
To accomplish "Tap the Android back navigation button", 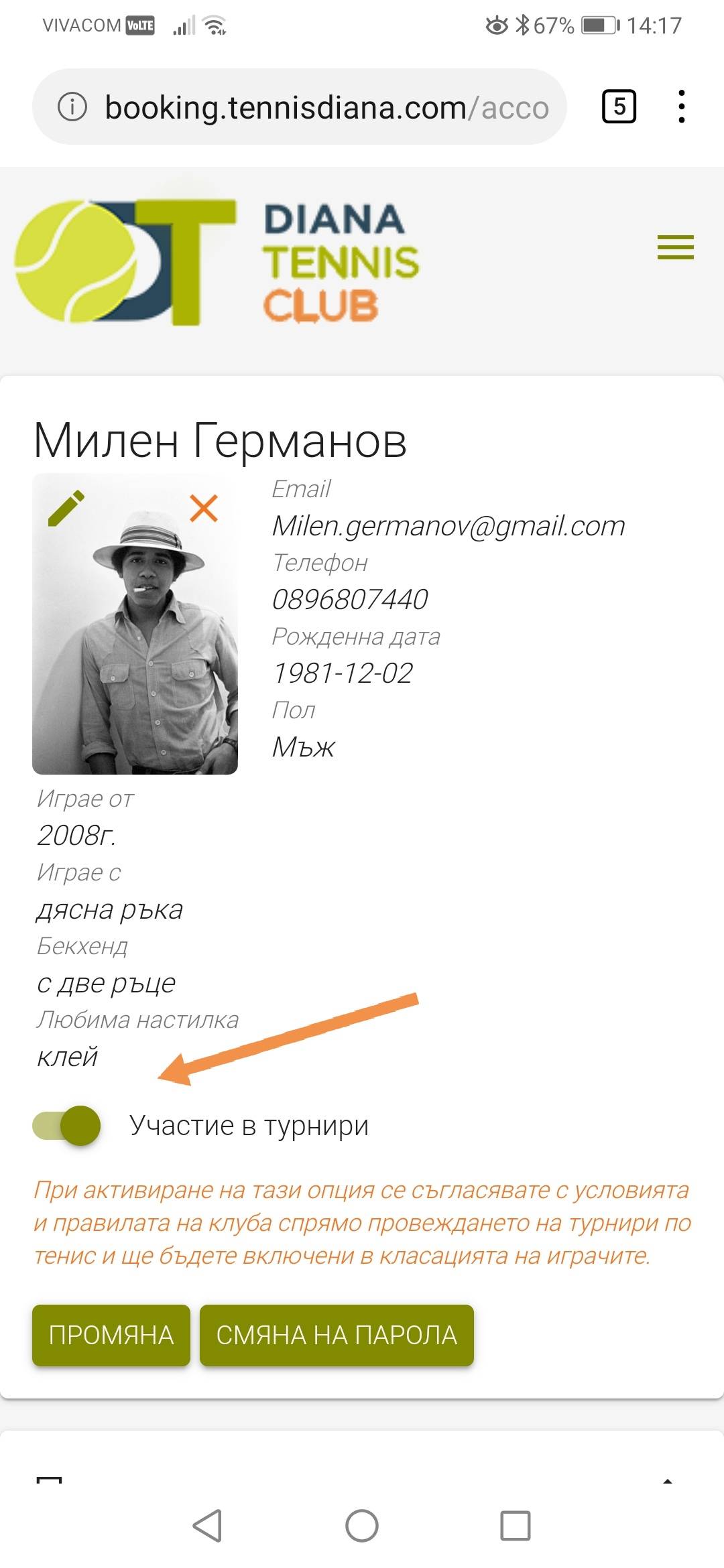I will 207,1526.
